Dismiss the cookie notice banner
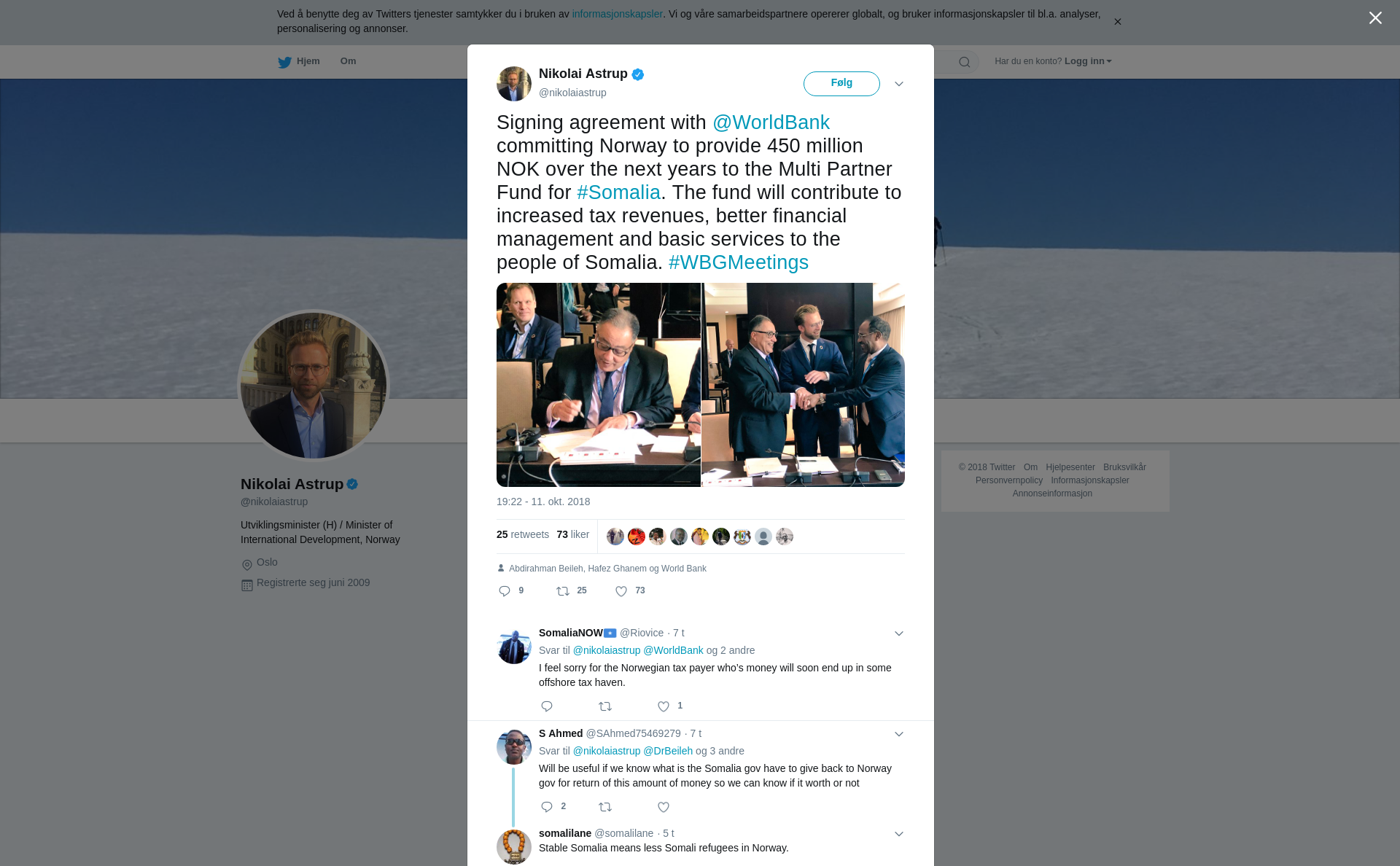 click(x=1117, y=22)
